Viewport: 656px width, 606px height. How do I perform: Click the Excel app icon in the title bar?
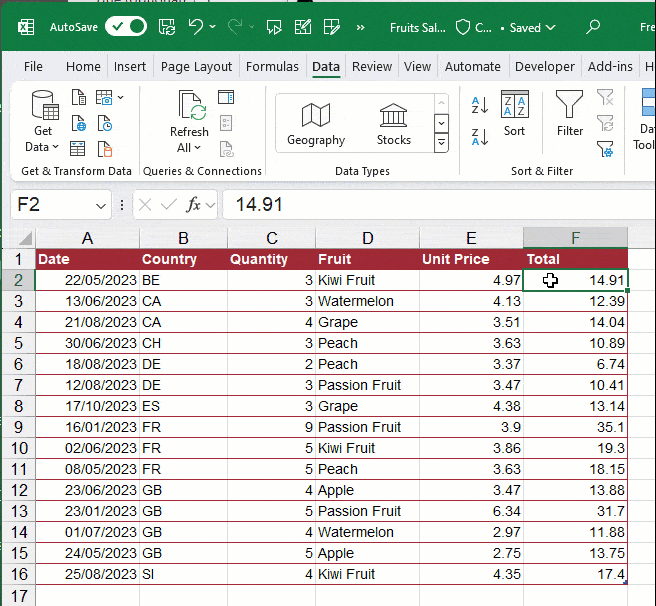(26, 28)
